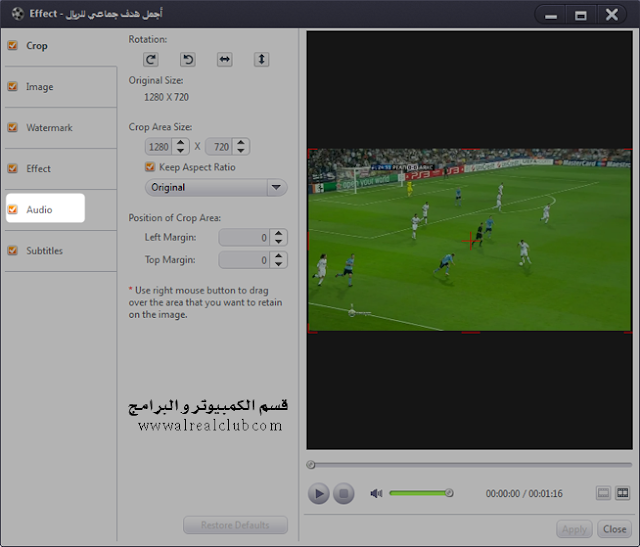The height and width of the screenshot is (547, 640).
Task: Click the crop width 1280 field
Action: click(159, 147)
